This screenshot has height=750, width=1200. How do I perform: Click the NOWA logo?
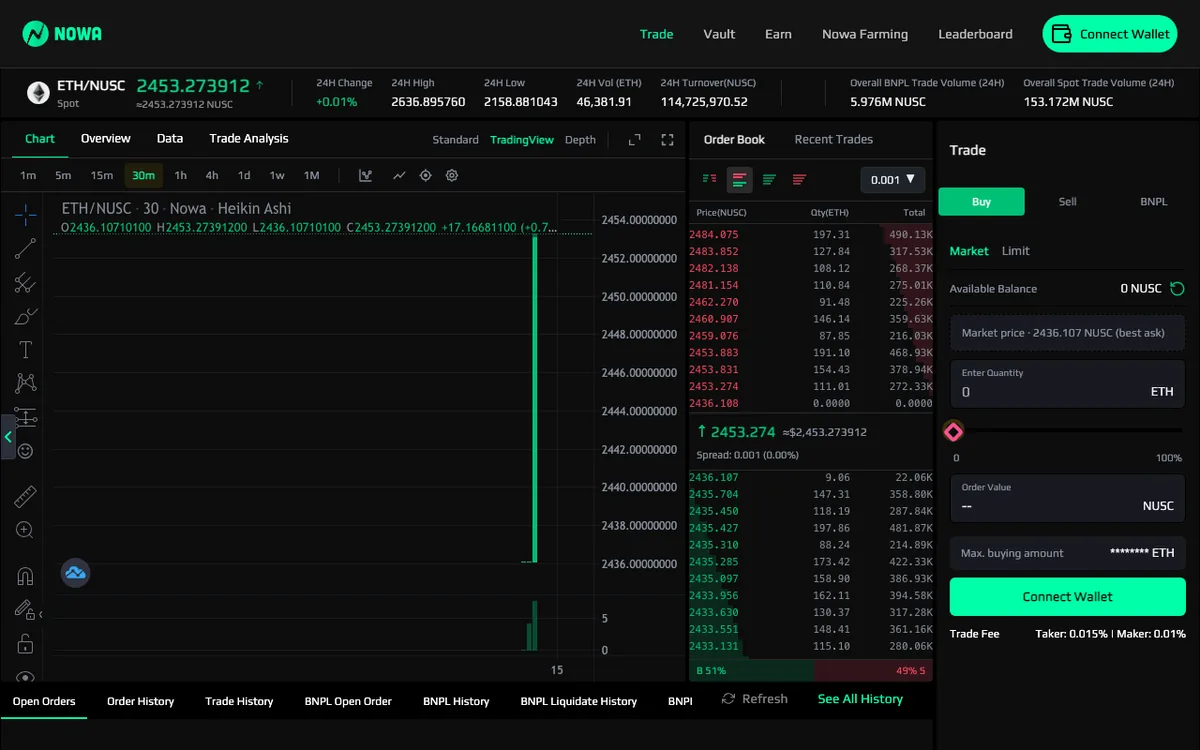coord(62,34)
